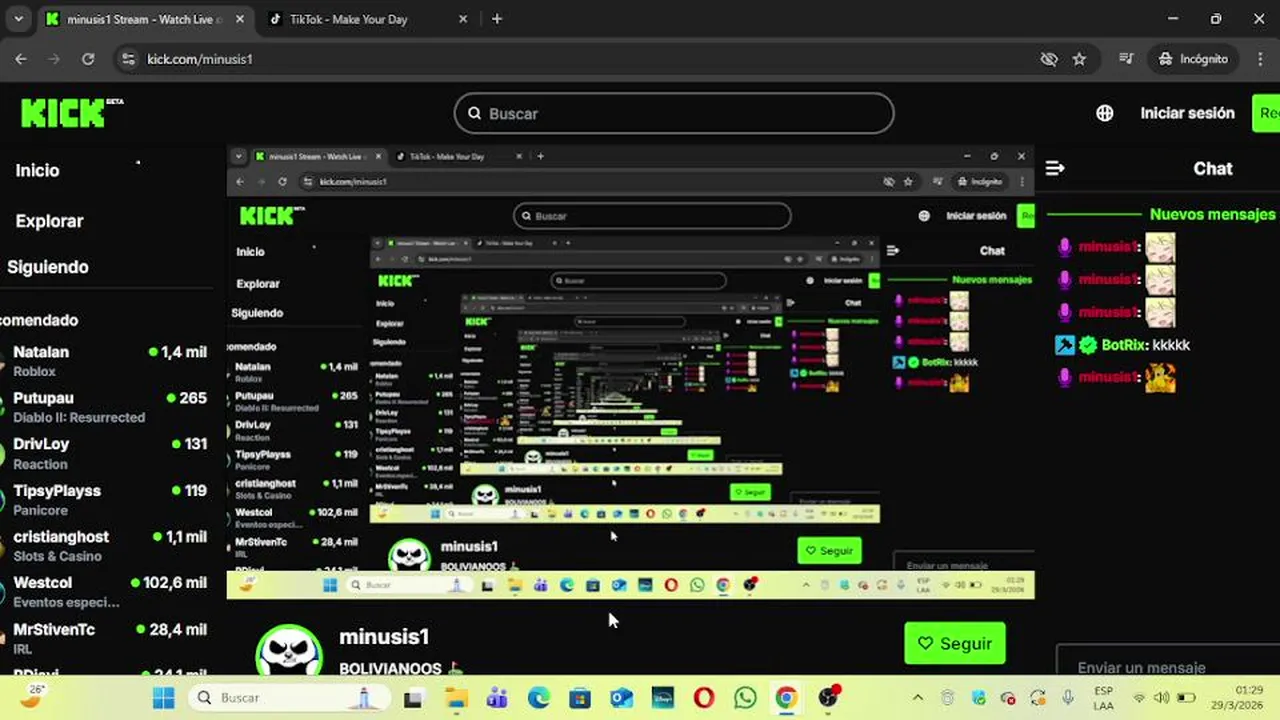1280x720 pixels.
Task: Click the minusis1 channel name below the video
Action: click(384, 637)
